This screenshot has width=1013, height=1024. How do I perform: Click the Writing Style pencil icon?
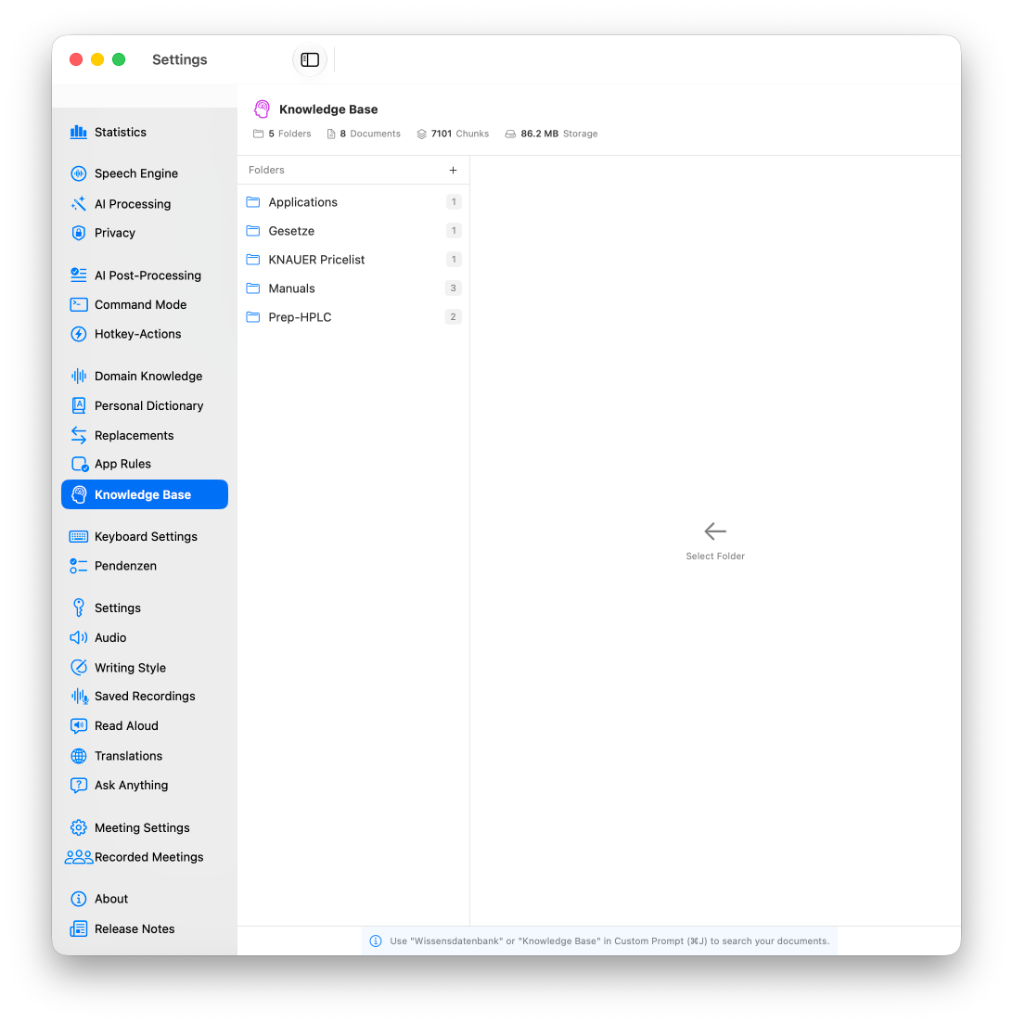coord(78,667)
